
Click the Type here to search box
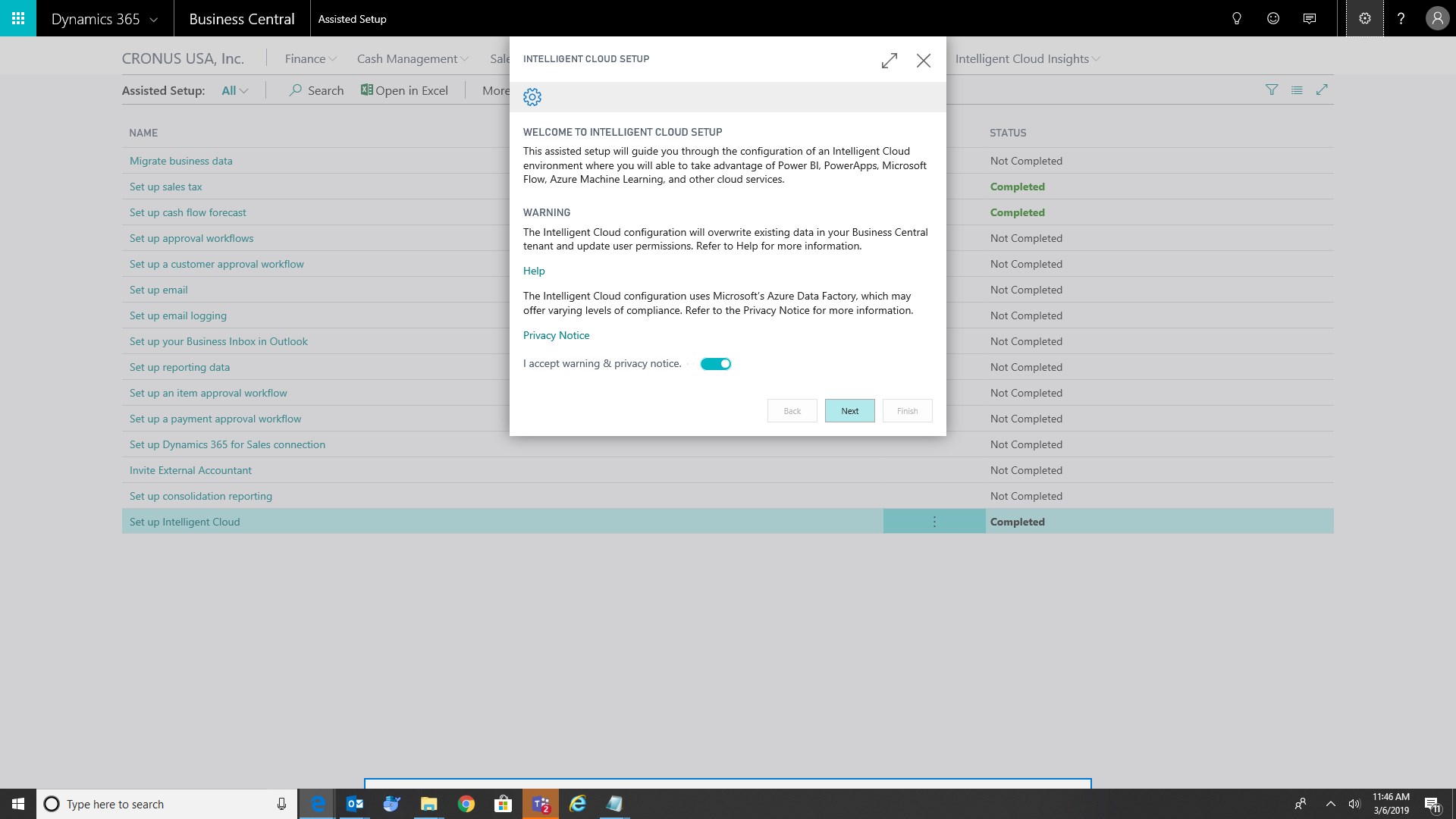[x=167, y=804]
